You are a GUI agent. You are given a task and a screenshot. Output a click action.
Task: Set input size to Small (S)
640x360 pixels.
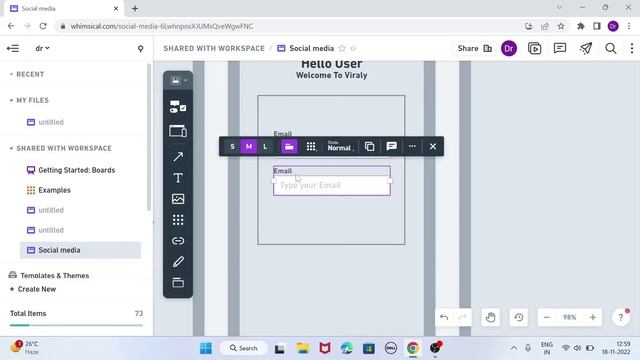point(232,147)
